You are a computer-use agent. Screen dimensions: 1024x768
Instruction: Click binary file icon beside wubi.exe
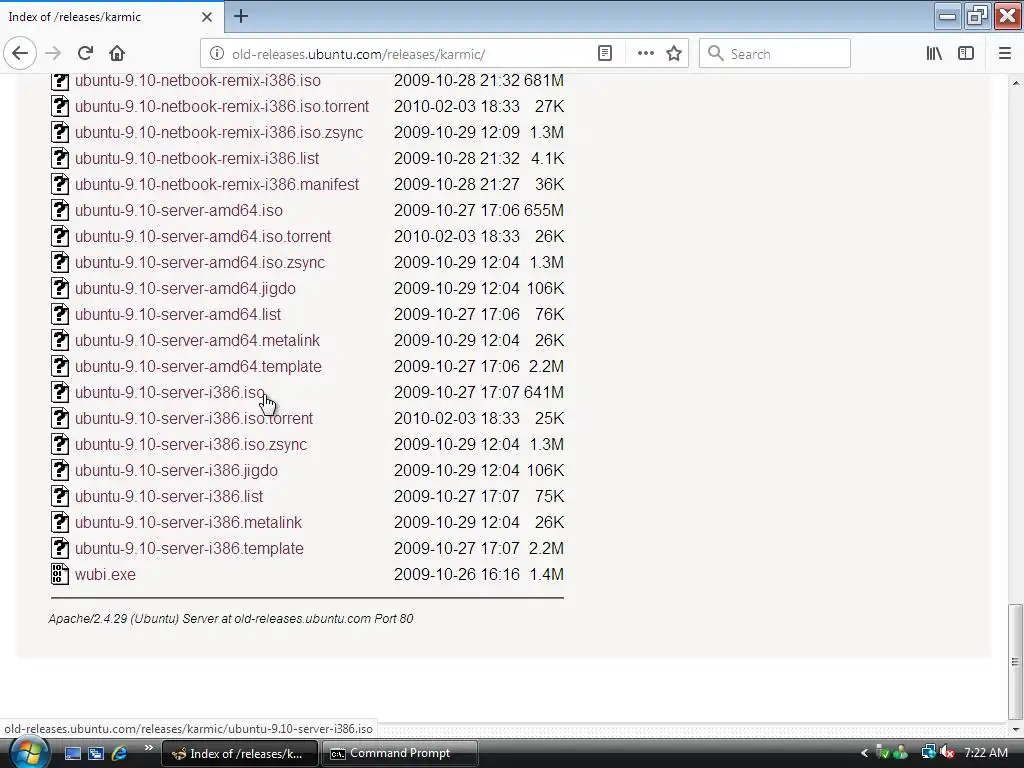(60, 574)
